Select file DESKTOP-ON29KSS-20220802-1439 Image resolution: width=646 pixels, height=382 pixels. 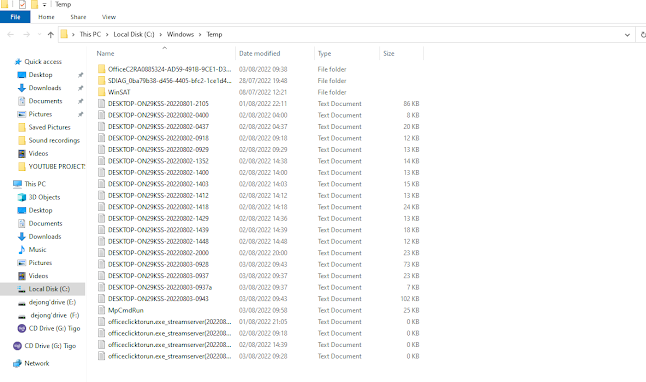coord(158,230)
